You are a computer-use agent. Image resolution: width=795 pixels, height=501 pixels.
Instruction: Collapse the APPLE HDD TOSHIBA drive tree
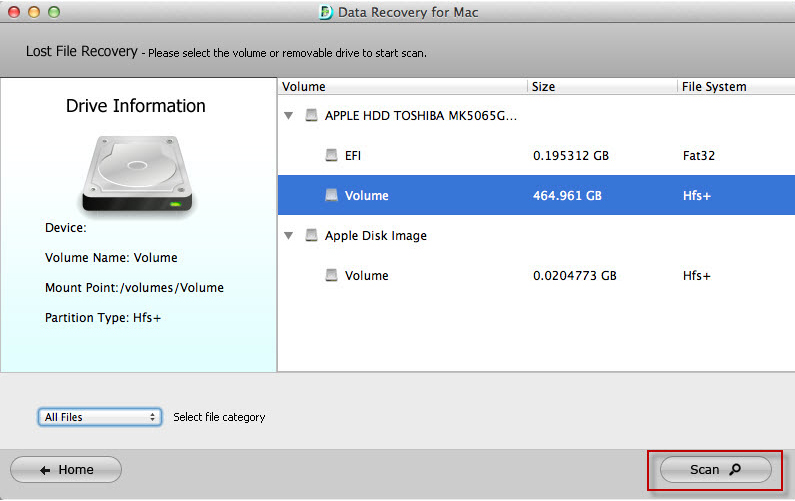pyautogui.click(x=288, y=116)
